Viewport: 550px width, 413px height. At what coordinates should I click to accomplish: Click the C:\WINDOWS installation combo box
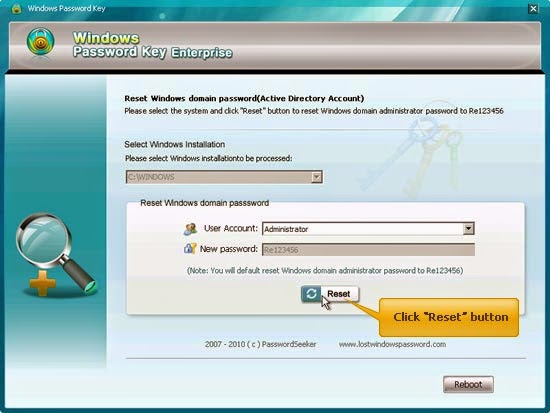pos(224,177)
